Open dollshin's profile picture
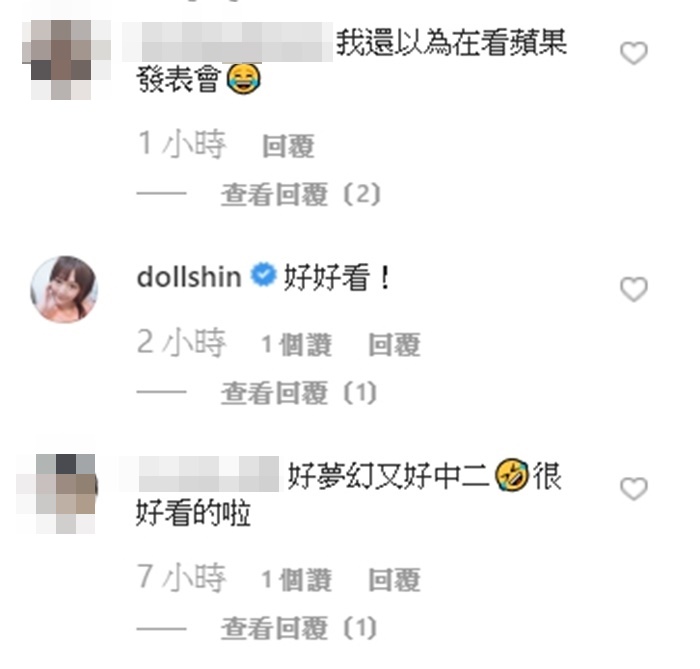The image size is (700, 669). [x=64, y=289]
